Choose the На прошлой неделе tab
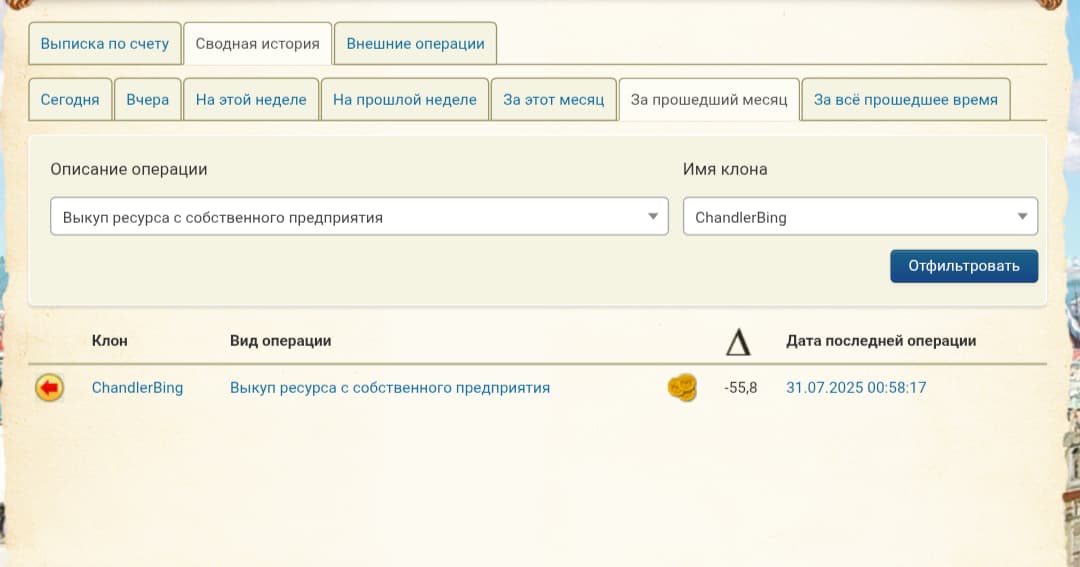 [404, 100]
